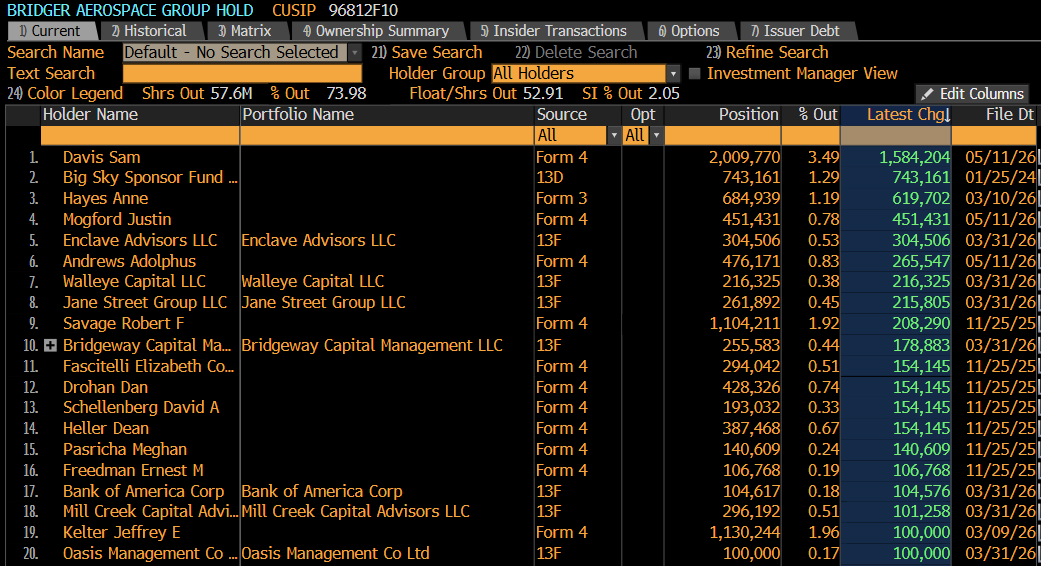
Task: Click the Edit Columns pencil icon
Action: coord(927,94)
